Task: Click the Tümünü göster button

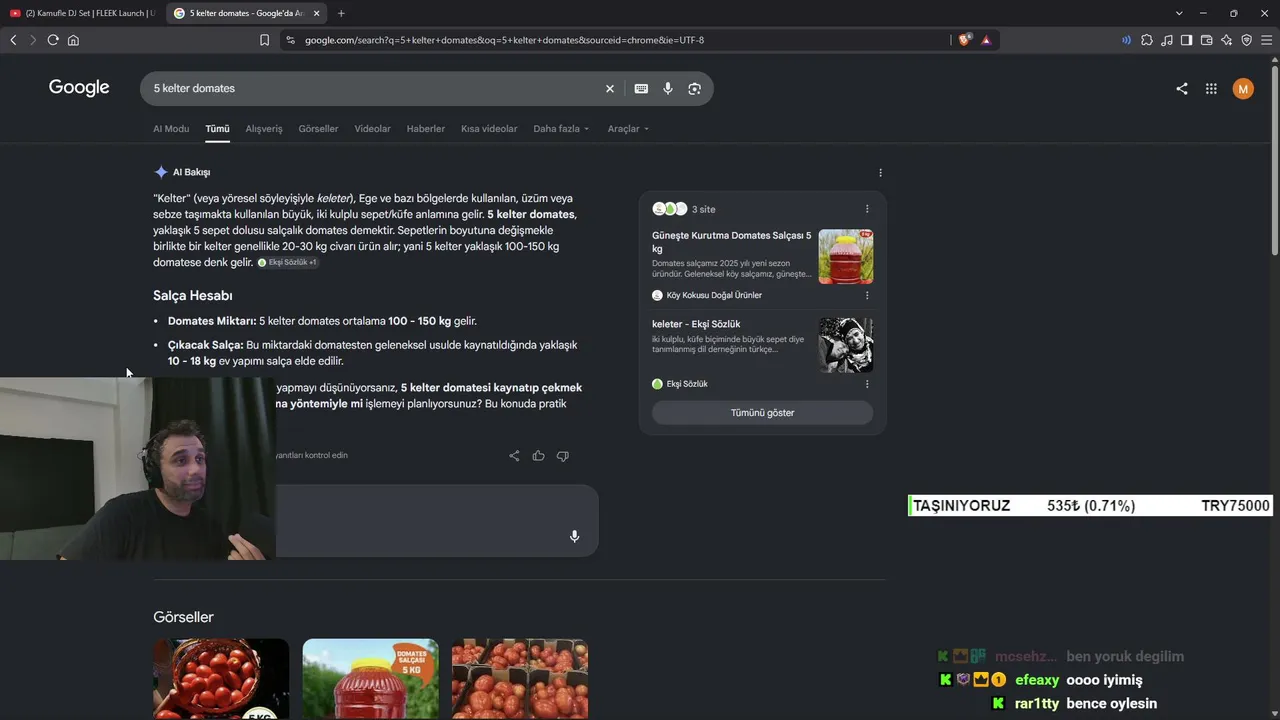Action: click(762, 413)
